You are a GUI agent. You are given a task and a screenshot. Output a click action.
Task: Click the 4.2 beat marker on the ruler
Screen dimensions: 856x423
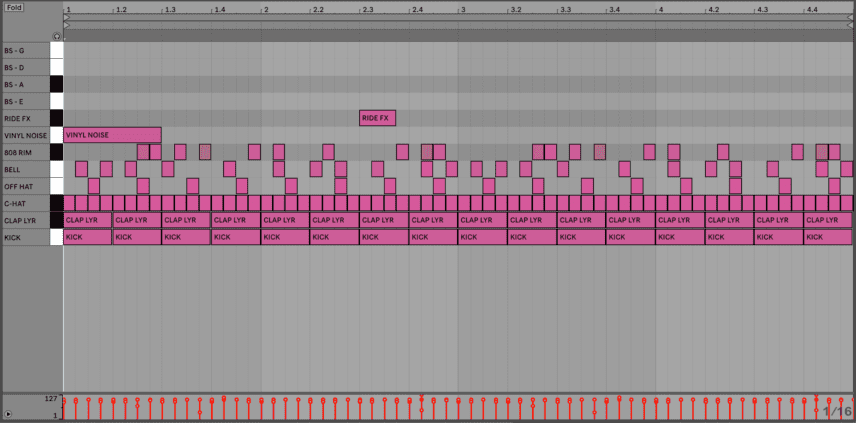[x=714, y=10]
